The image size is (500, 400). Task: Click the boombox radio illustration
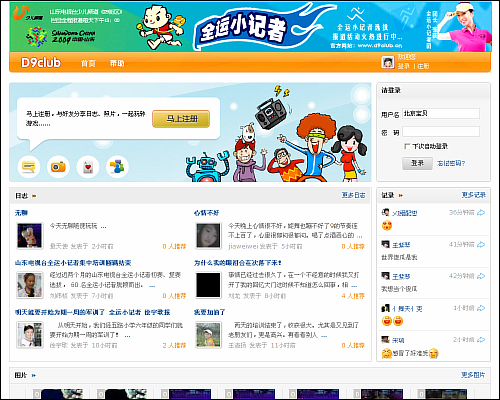coord(271,114)
